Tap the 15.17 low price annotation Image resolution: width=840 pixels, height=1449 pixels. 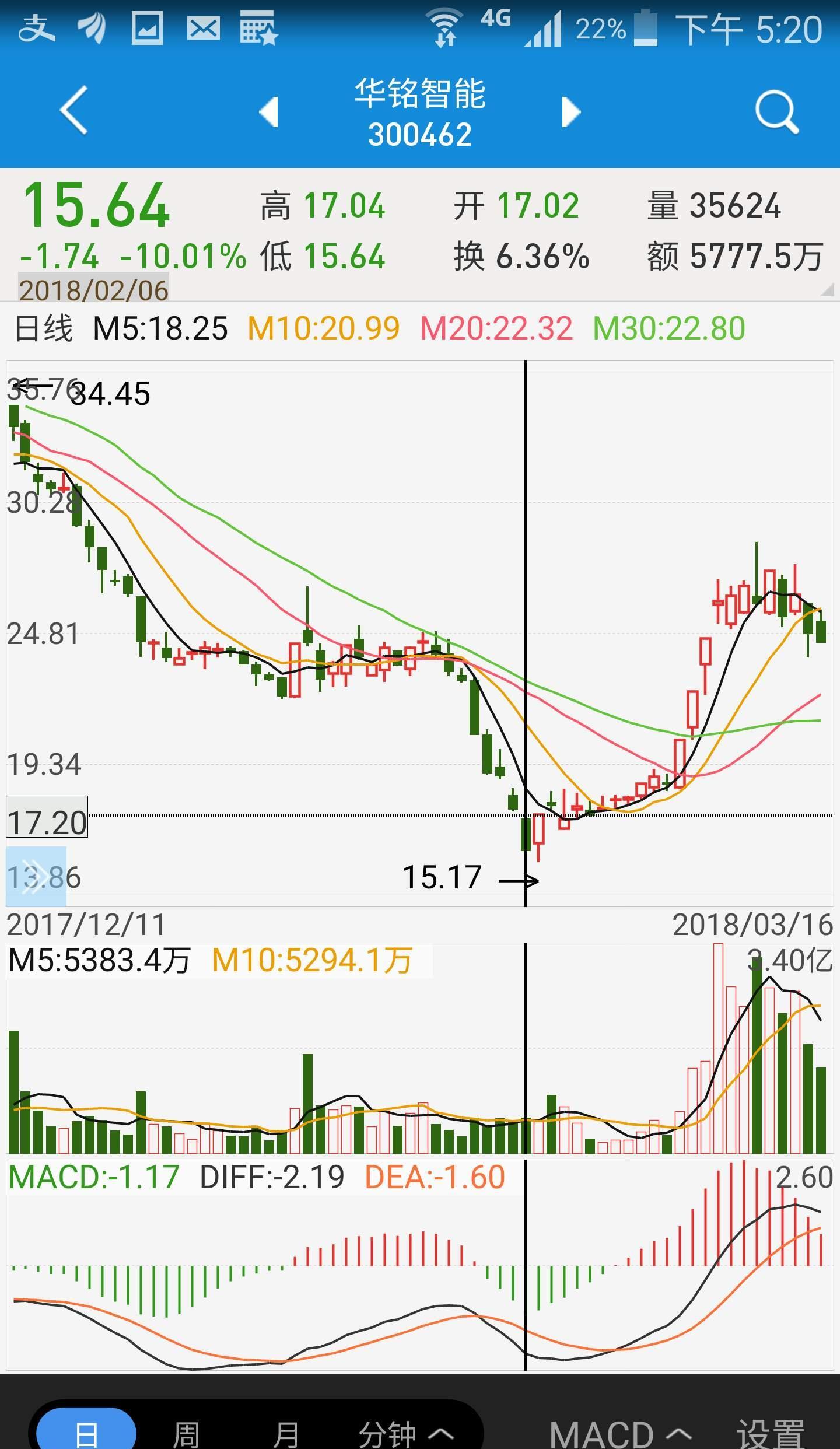(442, 877)
